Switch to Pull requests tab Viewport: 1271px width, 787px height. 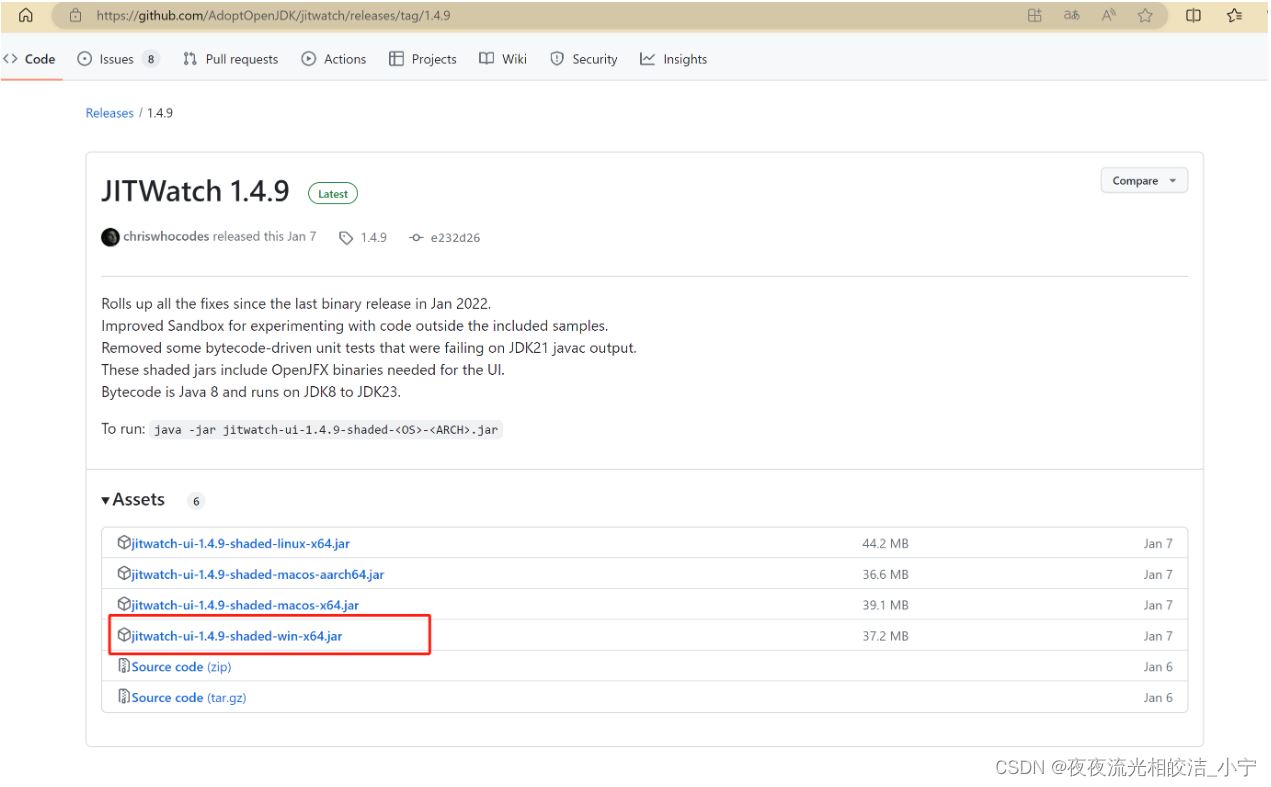[x=231, y=59]
